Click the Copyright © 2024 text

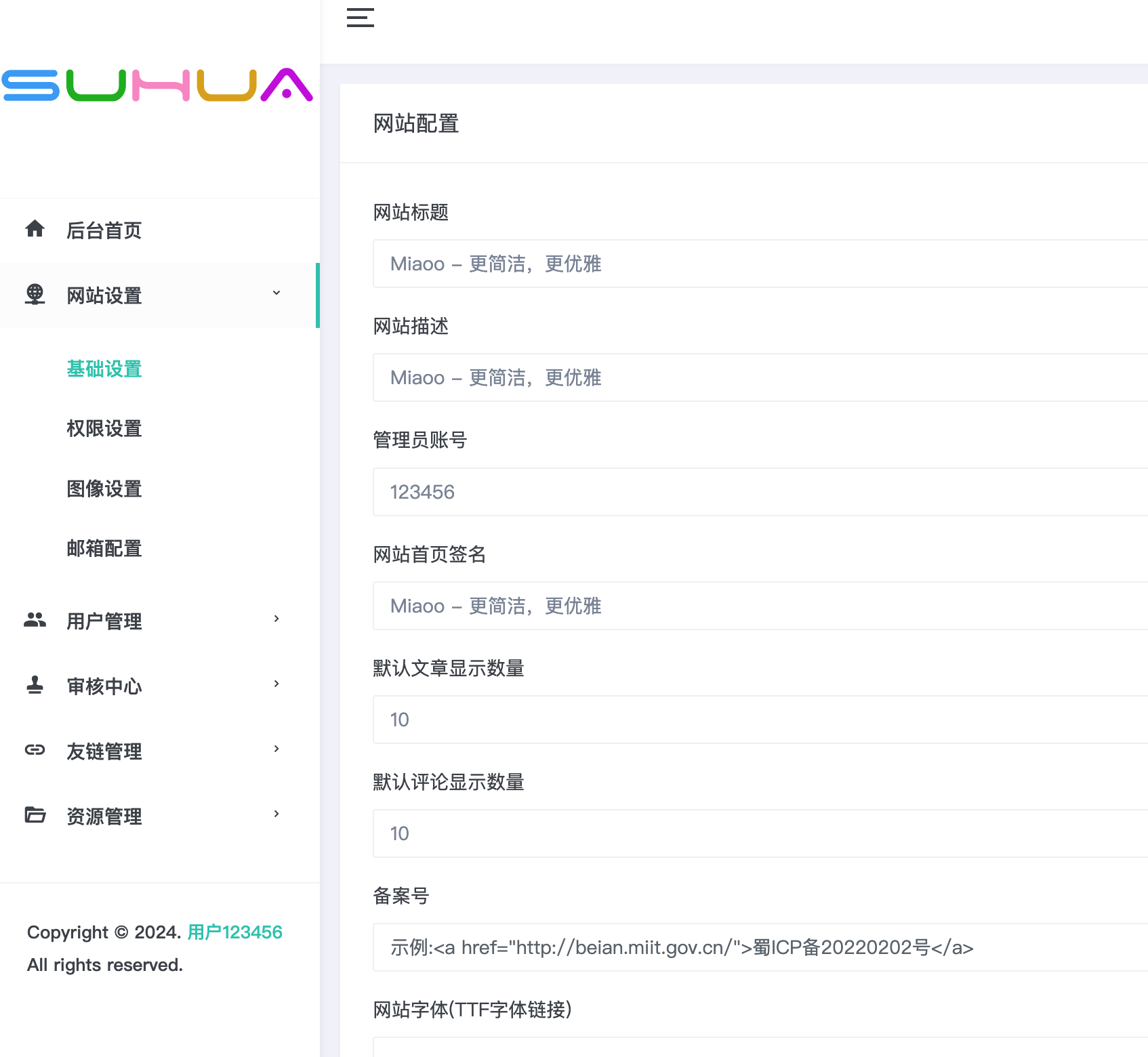[104, 932]
